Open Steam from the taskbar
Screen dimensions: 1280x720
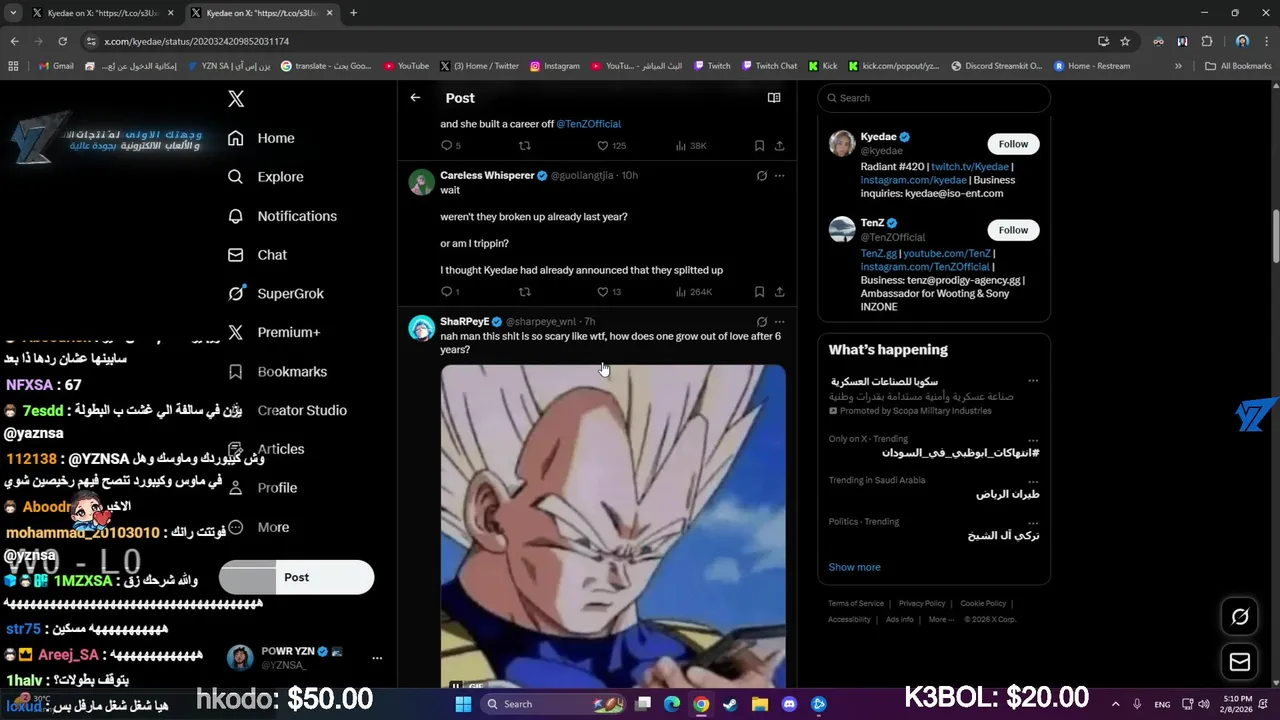[x=730, y=704]
